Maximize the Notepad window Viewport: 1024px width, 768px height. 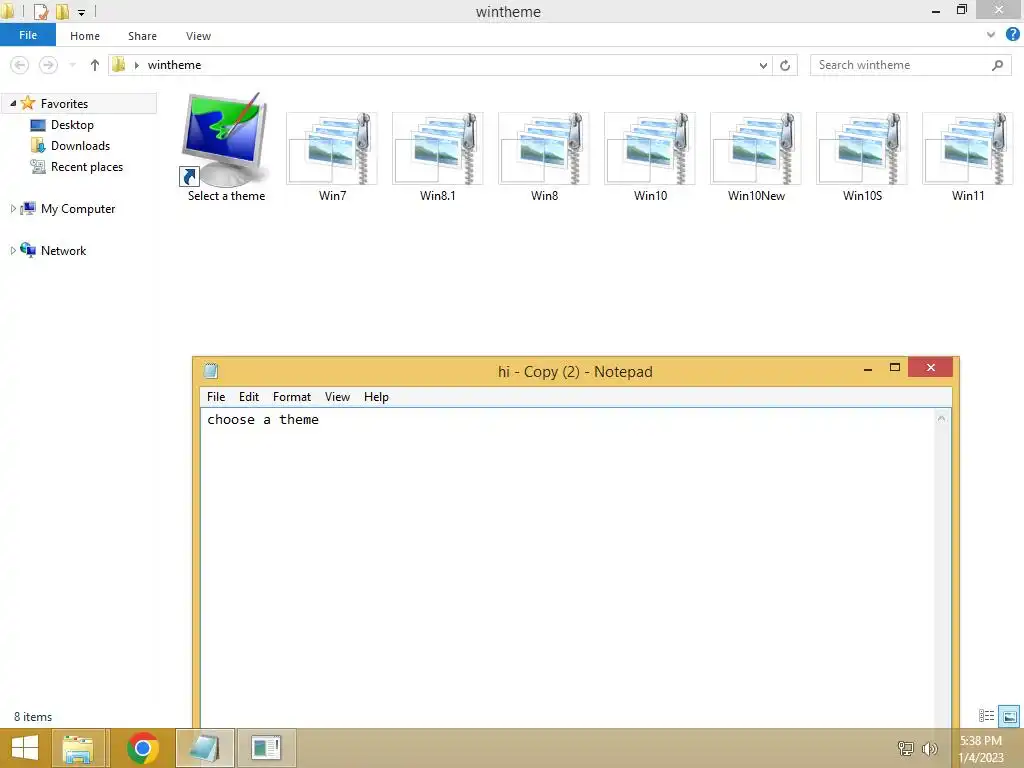(895, 368)
